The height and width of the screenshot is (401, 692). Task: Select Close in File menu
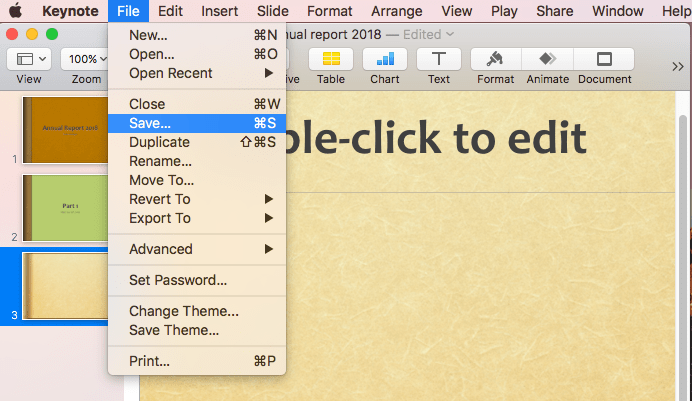197,104
